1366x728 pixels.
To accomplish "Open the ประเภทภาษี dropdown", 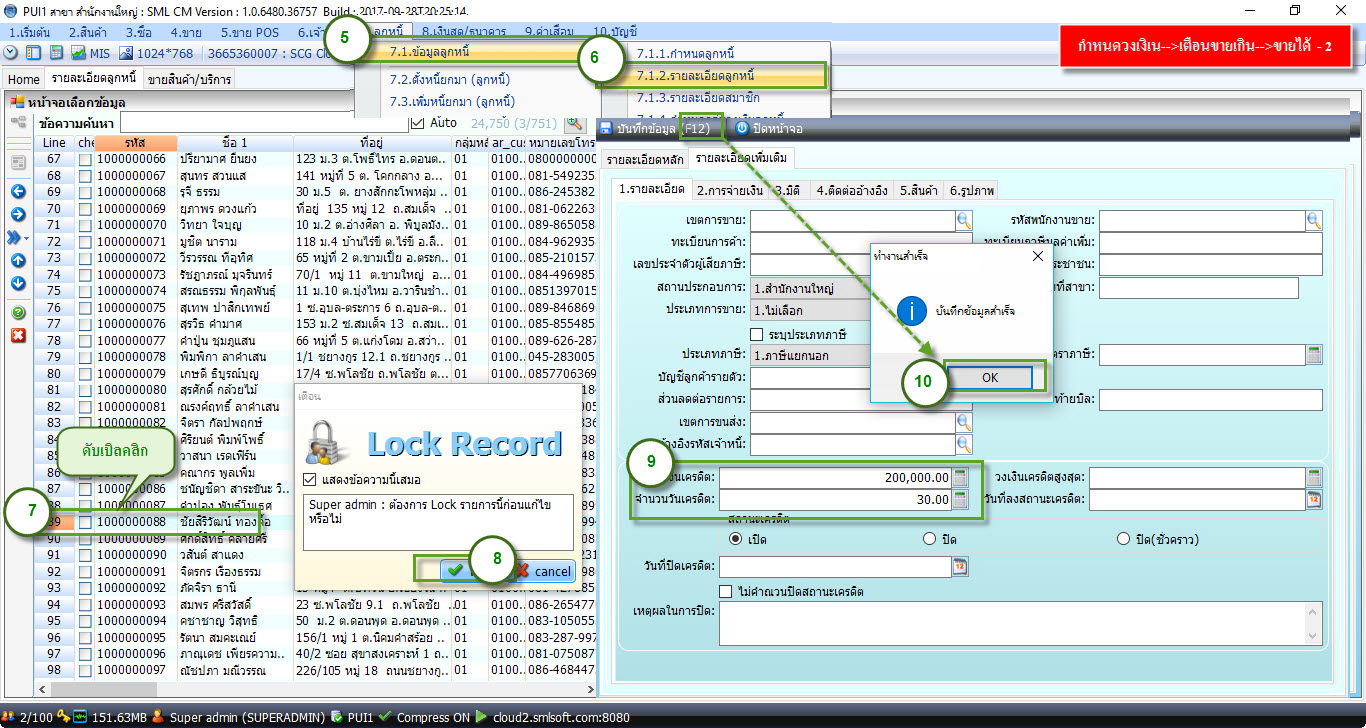I will [x=810, y=355].
